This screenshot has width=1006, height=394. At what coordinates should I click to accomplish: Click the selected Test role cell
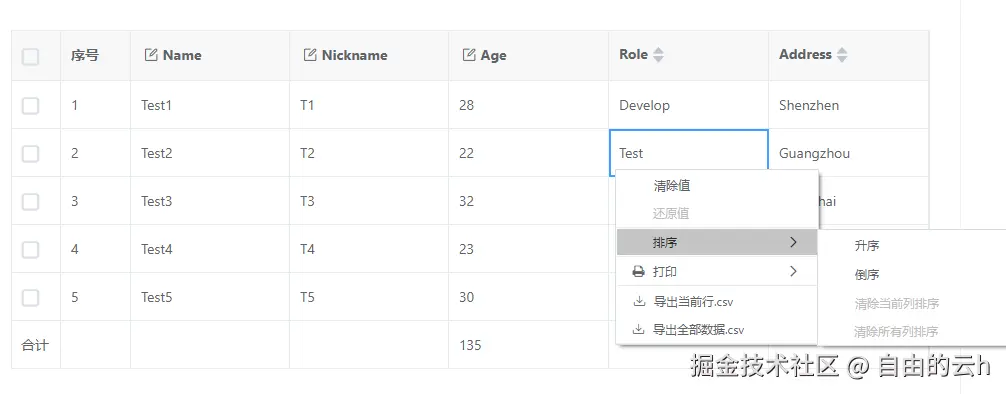(688, 153)
